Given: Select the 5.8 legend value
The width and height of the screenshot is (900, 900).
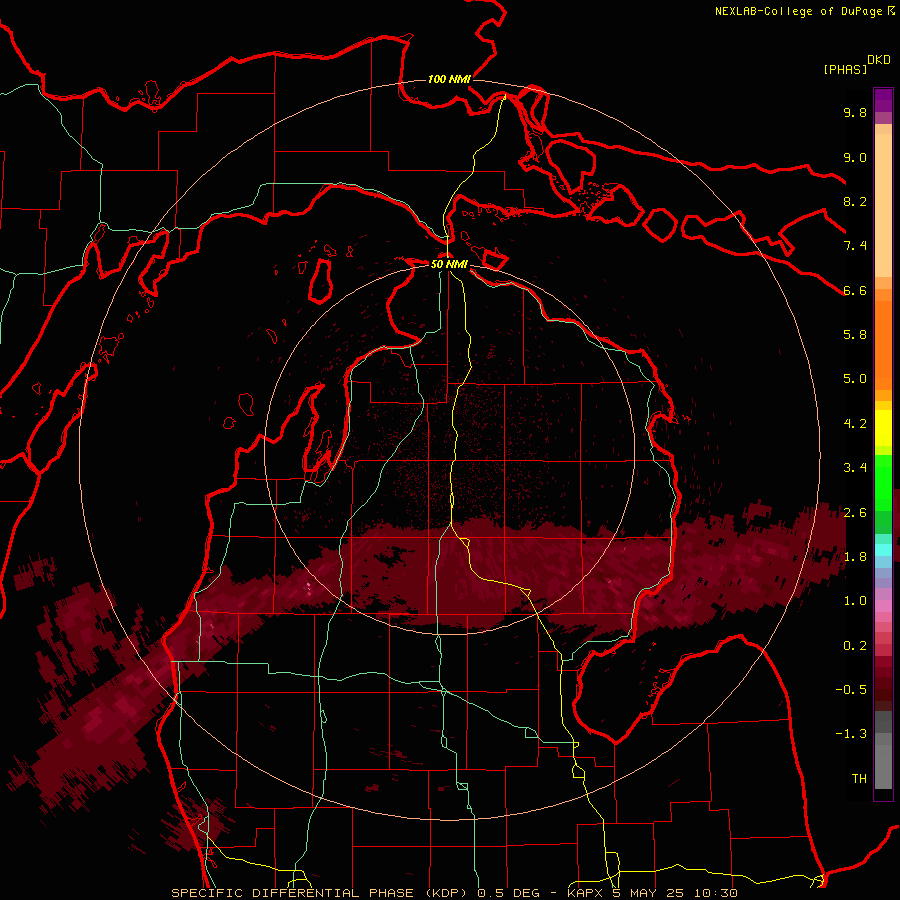Looking at the screenshot, I should coord(855,335).
